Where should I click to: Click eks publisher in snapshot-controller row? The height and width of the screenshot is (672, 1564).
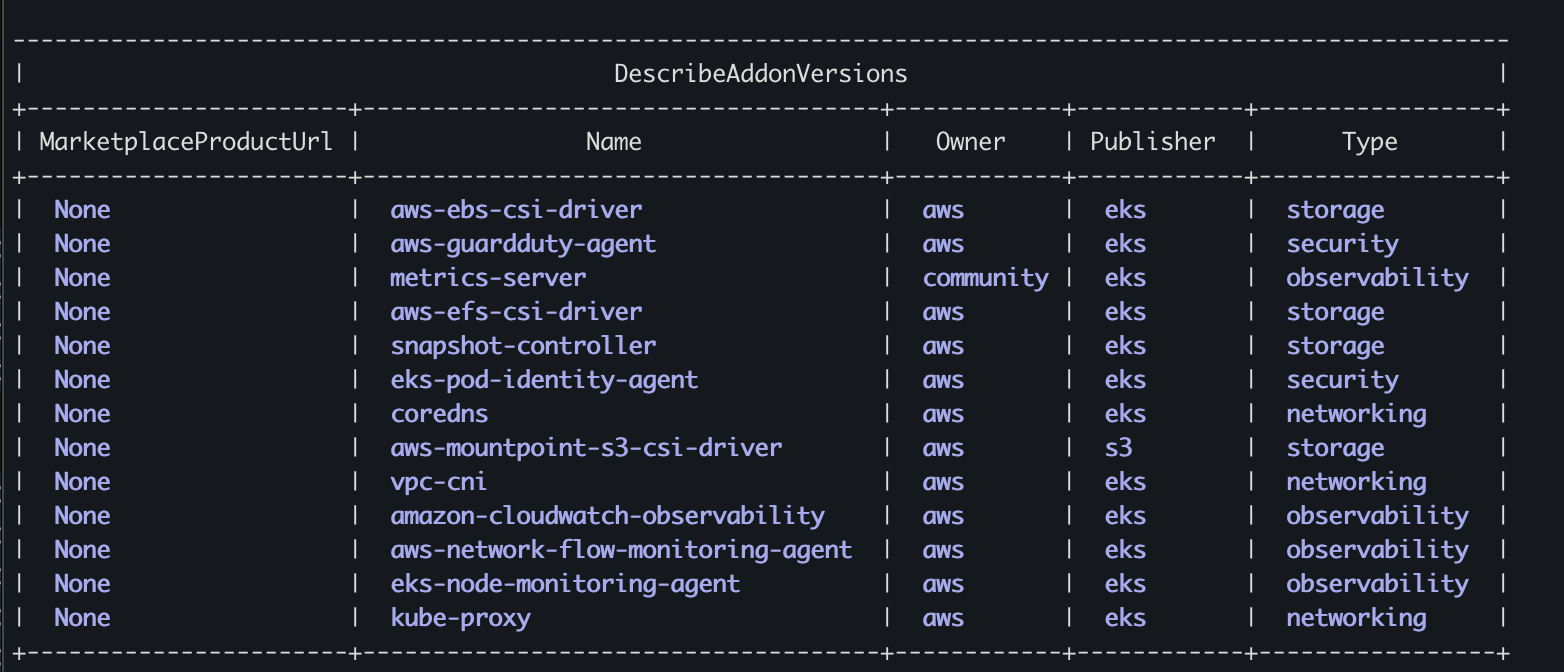(1125, 346)
